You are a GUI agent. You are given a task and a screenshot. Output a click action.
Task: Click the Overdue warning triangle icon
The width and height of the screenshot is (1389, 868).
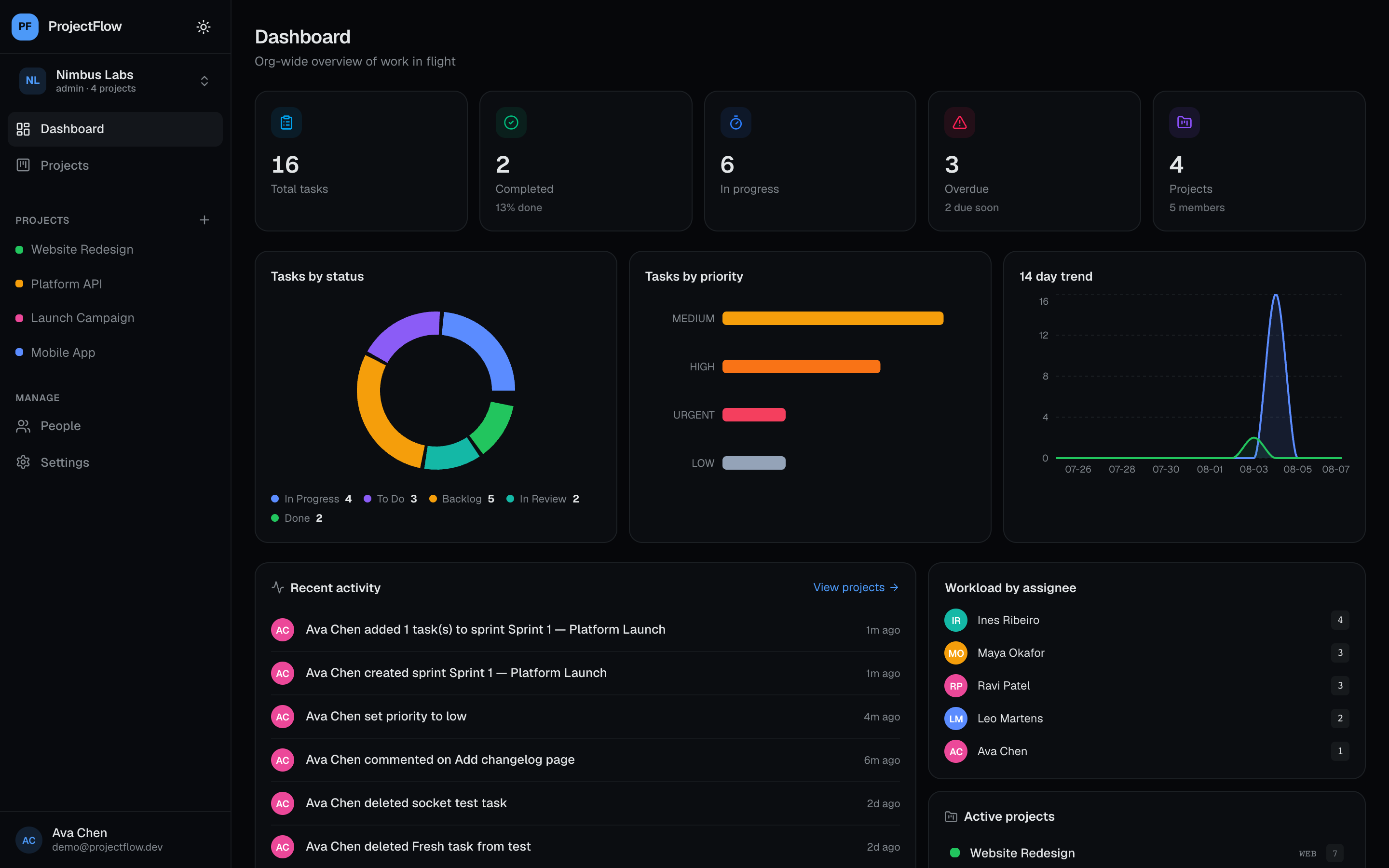(960, 122)
